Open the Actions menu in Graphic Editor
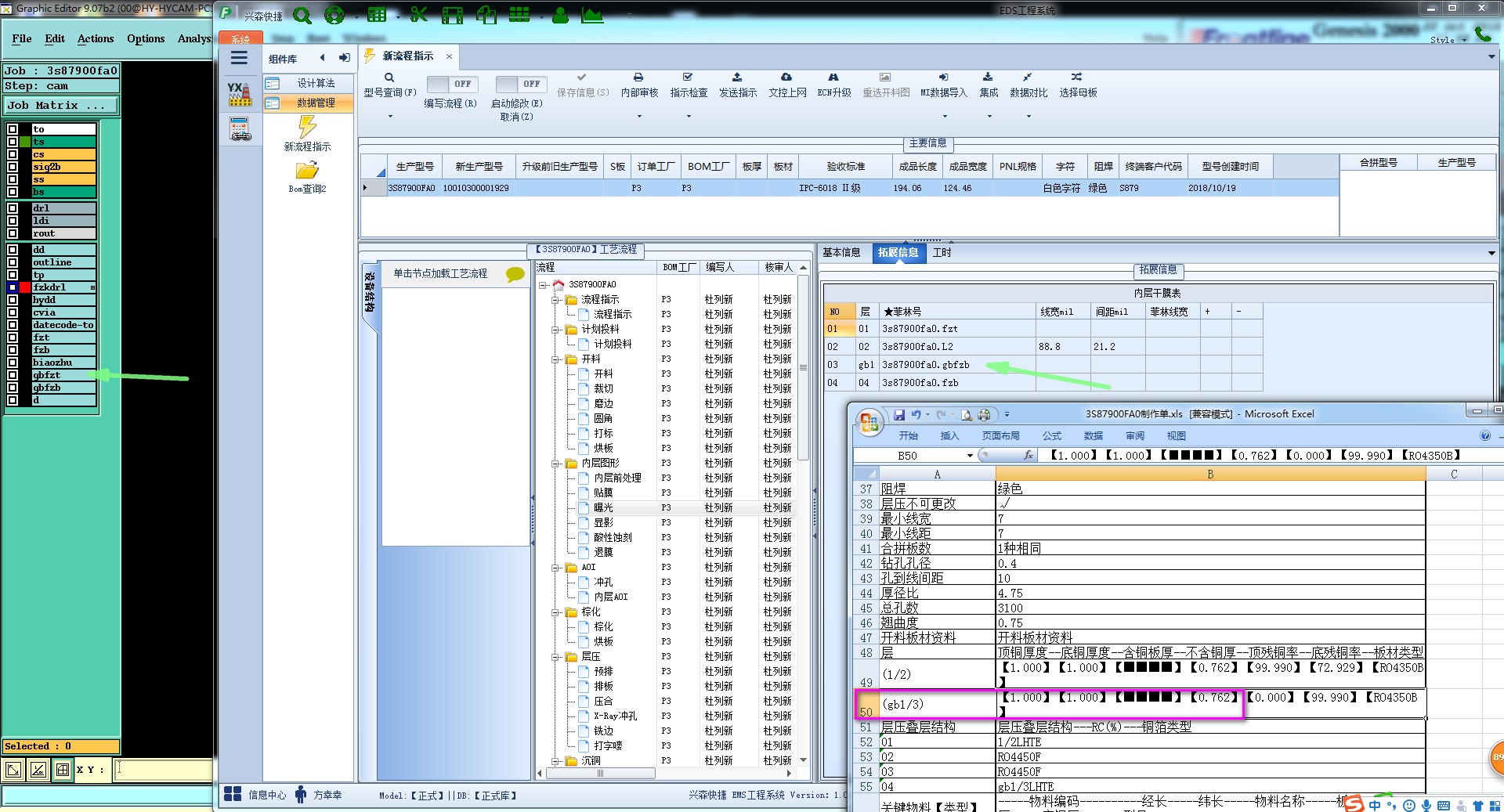Image resolution: width=1504 pixels, height=812 pixels. (96, 38)
